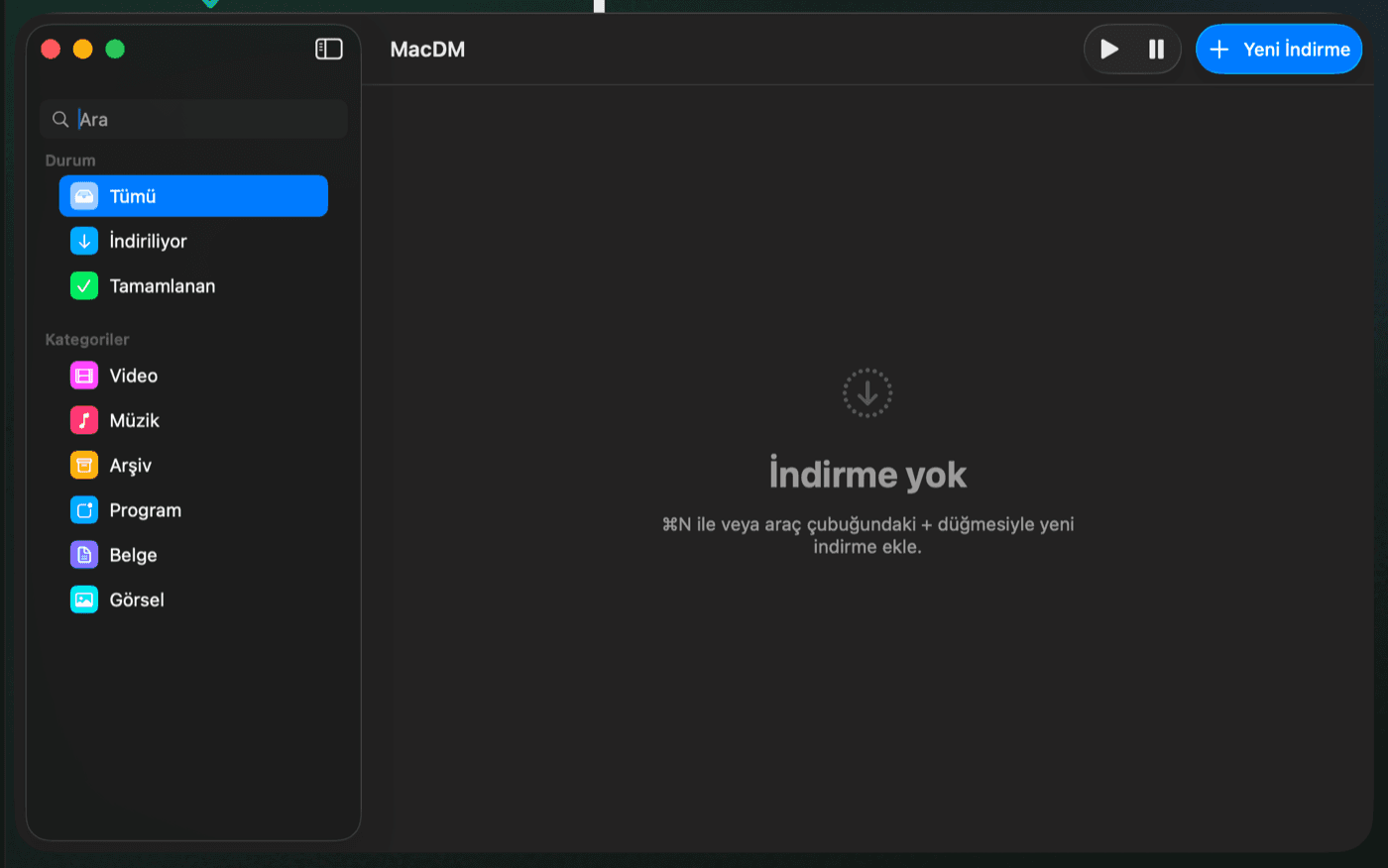Toggle the sidebar with the panel icon
The height and width of the screenshot is (868, 1388).
[x=329, y=49]
